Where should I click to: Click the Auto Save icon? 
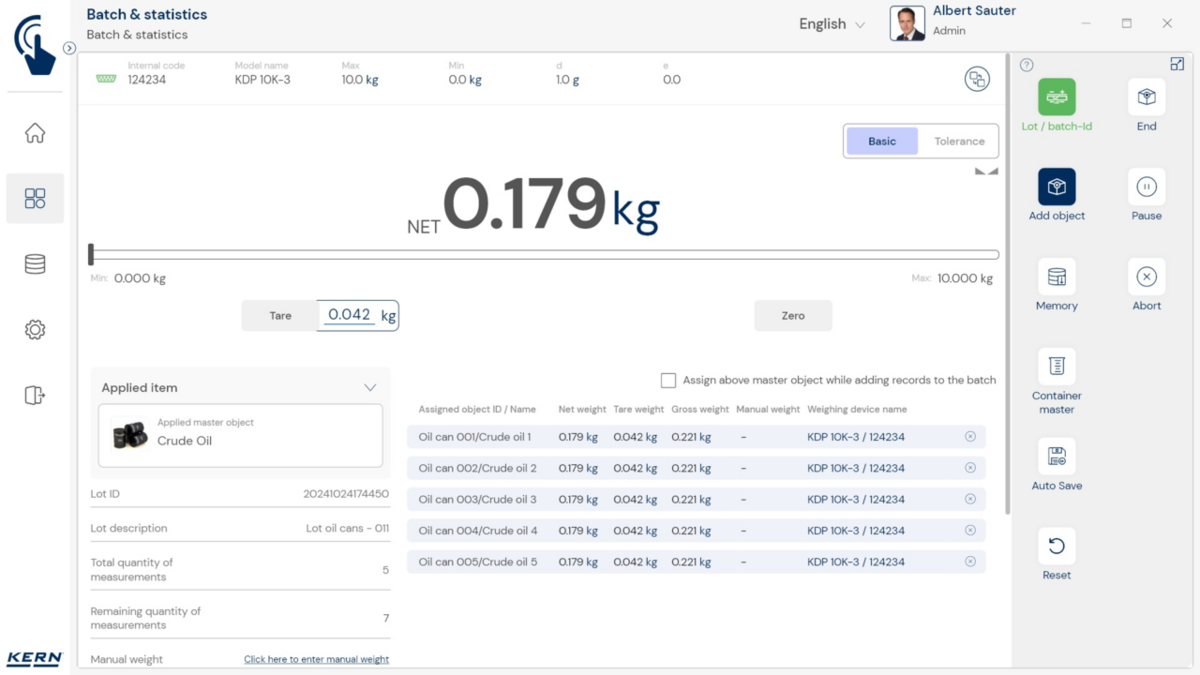(1056, 457)
